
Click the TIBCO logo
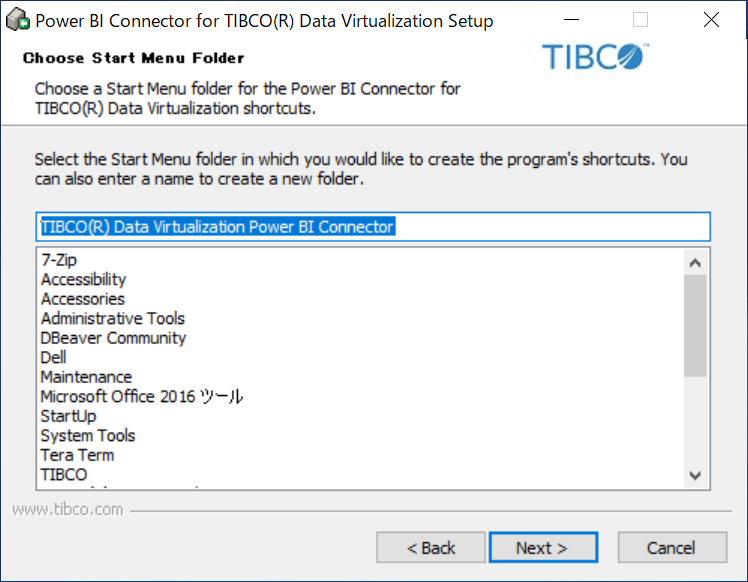[595, 57]
